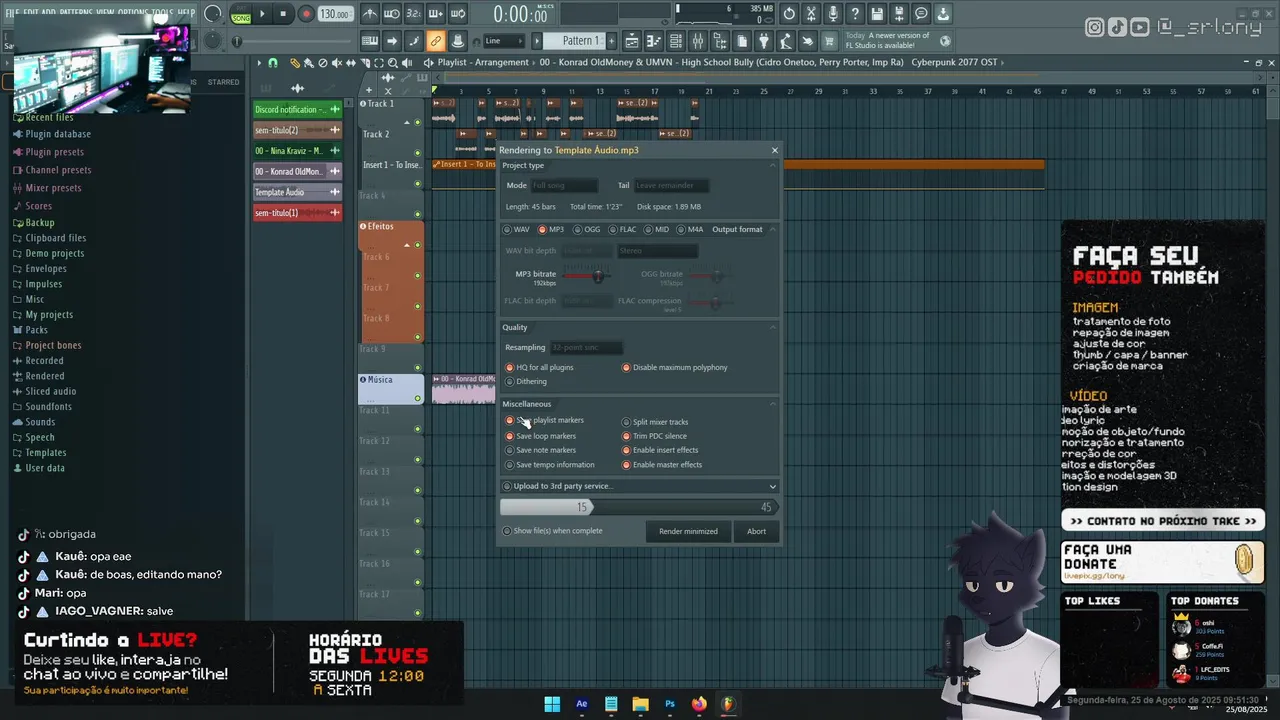The image size is (1280, 720).
Task: Click the undo history icon
Action: (789, 14)
